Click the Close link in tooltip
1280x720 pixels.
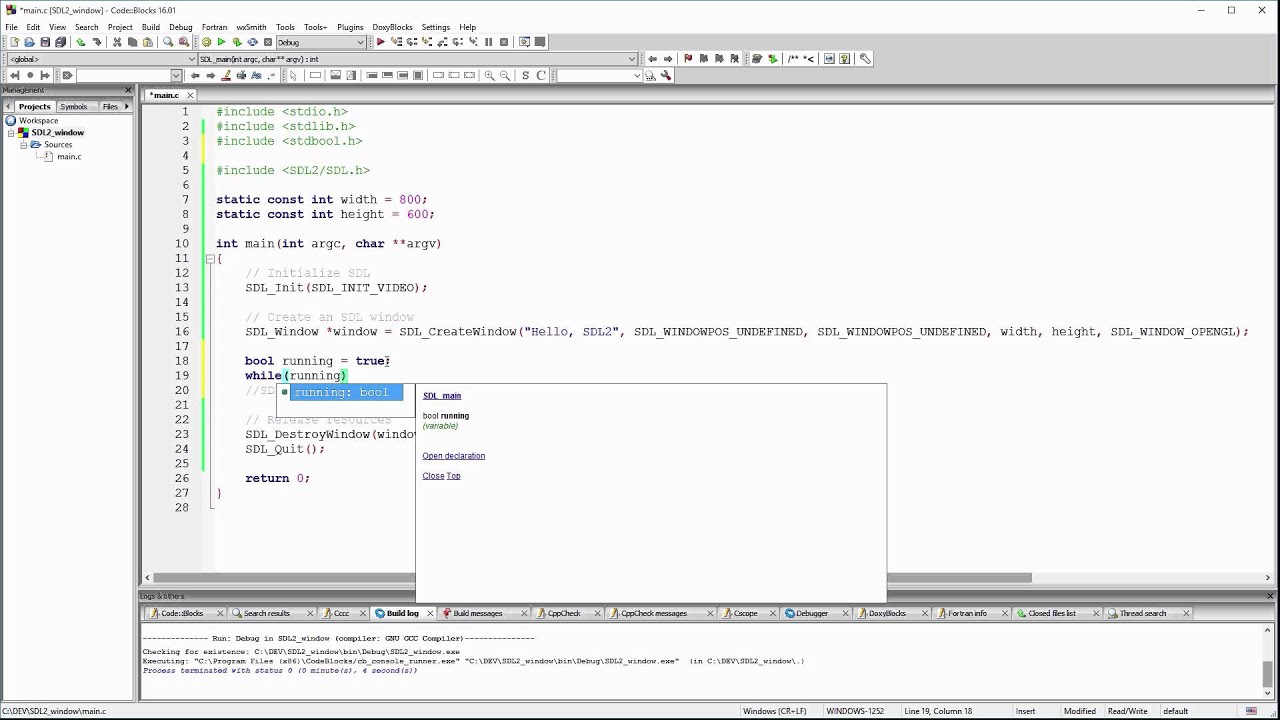pyautogui.click(x=433, y=476)
